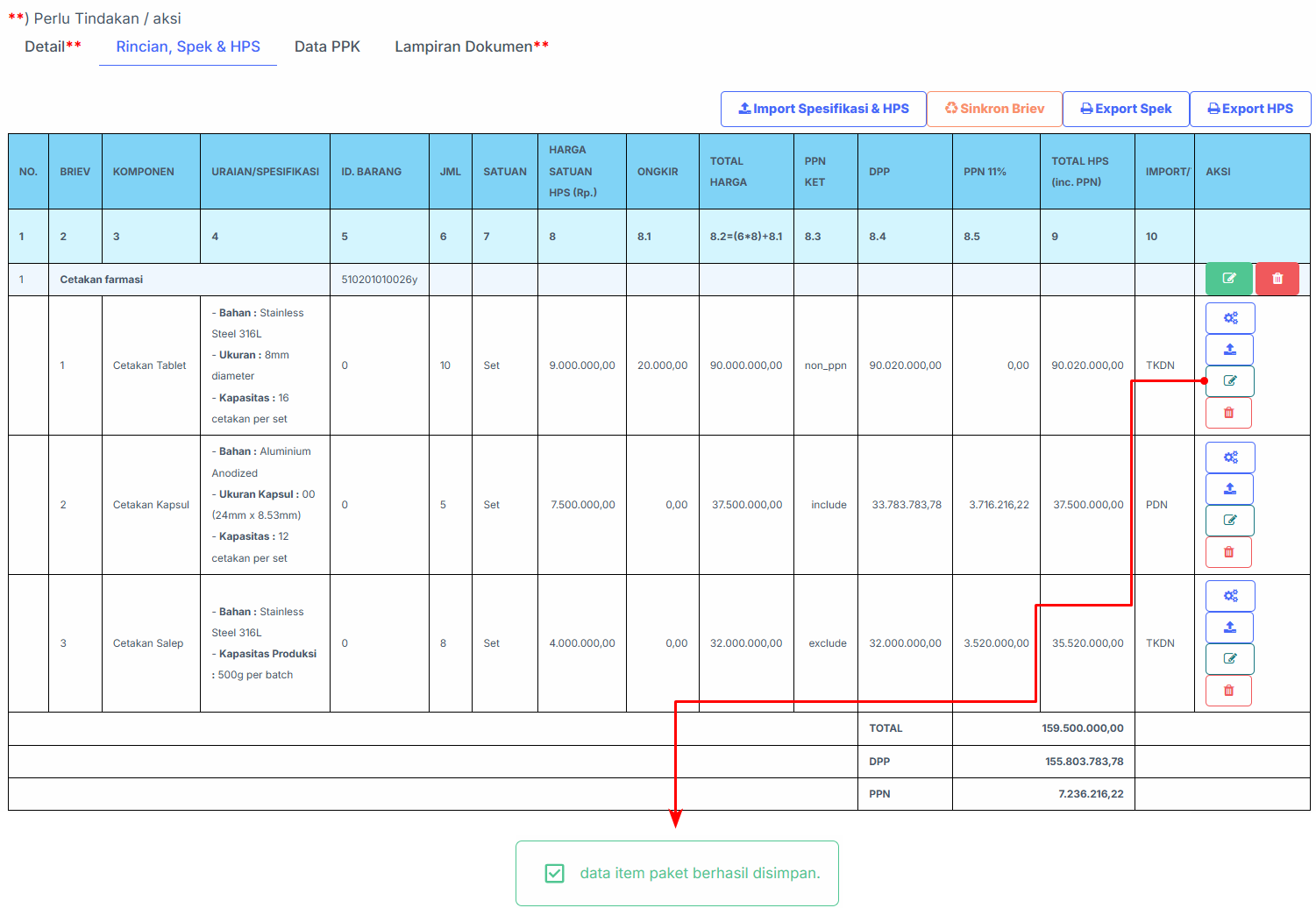Viewport: 1316px width, 908px height.
Task: Go to Lampiran Dokumen tab
Action: click(472, 46)
